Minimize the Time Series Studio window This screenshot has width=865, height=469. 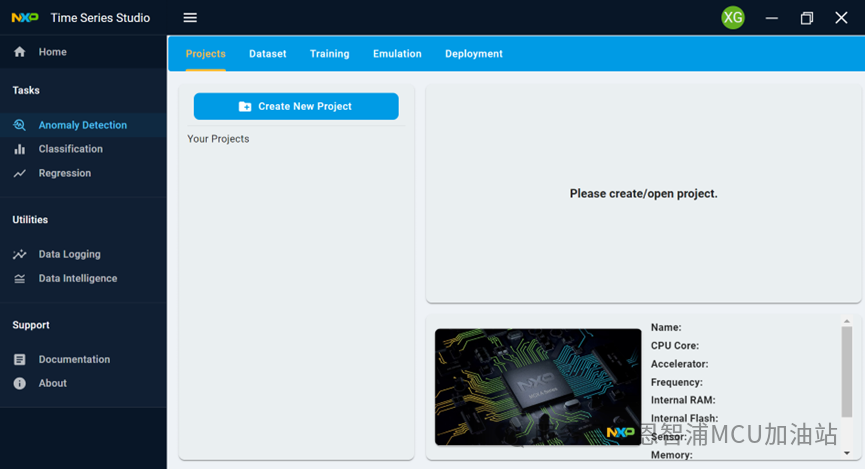point(771,18)
